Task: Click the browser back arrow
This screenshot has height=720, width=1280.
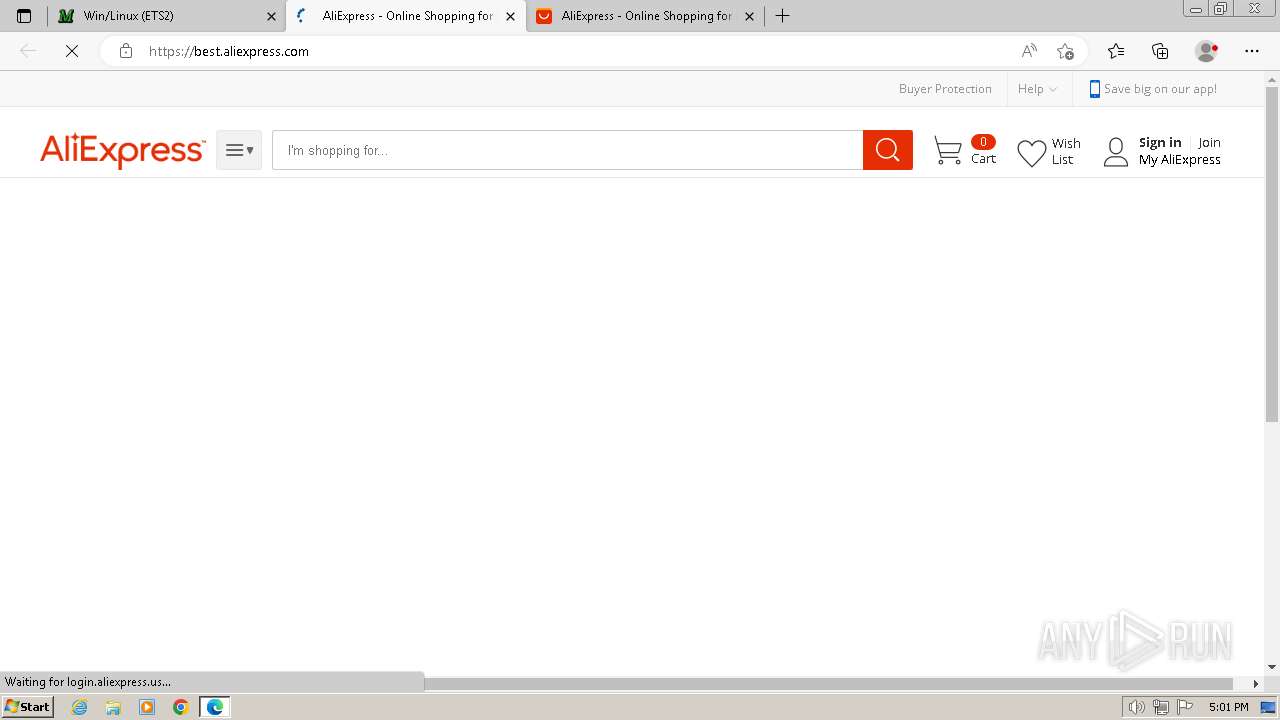Action: [28, 51]
